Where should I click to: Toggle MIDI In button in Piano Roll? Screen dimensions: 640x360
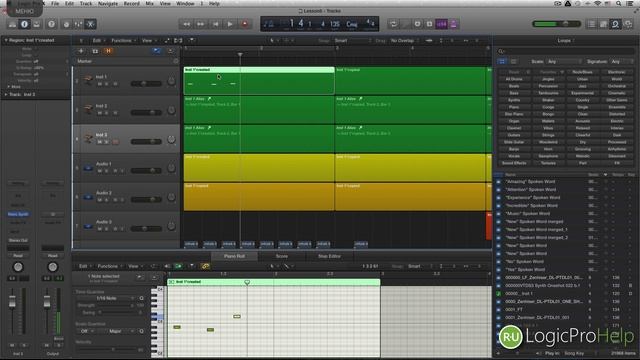click(178, 266)
